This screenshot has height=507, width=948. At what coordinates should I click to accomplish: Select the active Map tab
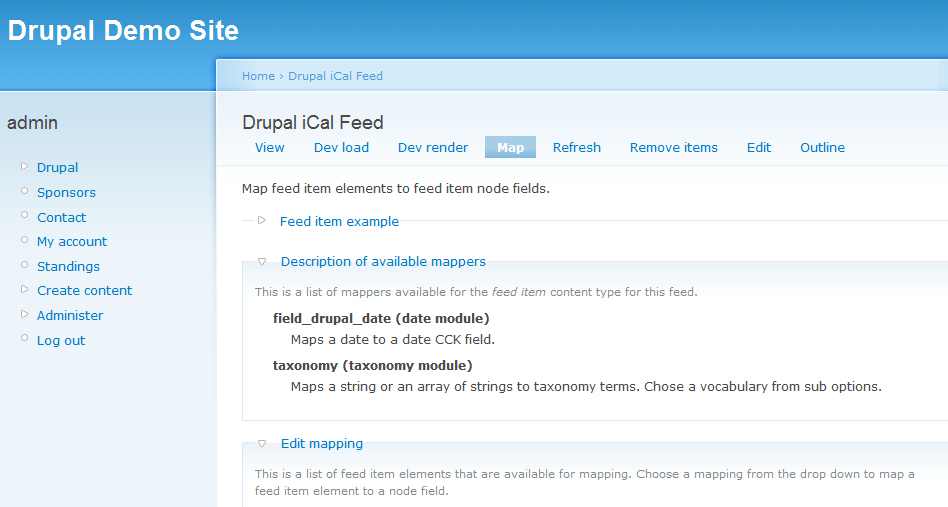[510, 147]
